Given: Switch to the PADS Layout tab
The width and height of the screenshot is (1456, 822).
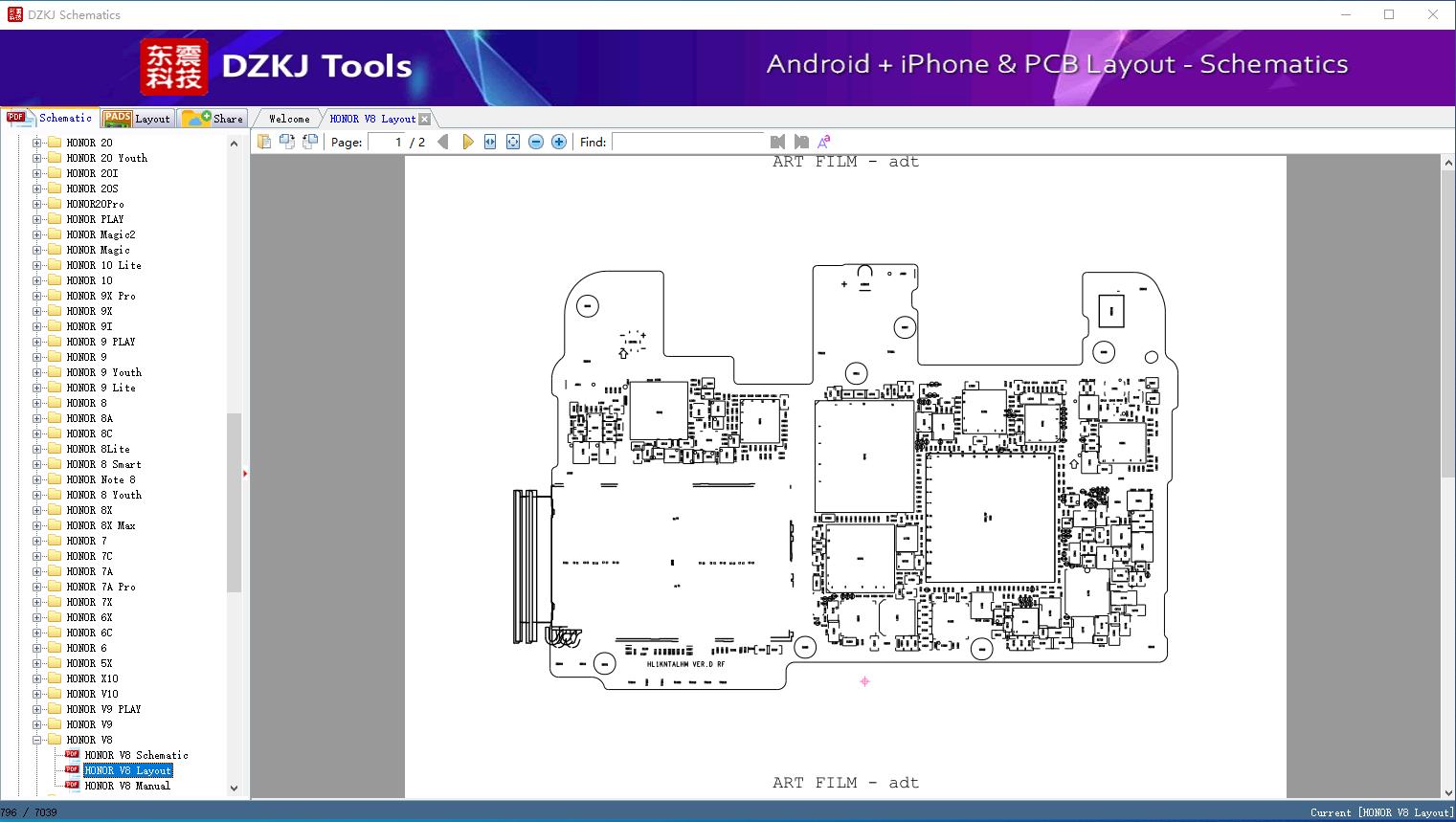Looking at the screenshot, I should coord(137,119).
